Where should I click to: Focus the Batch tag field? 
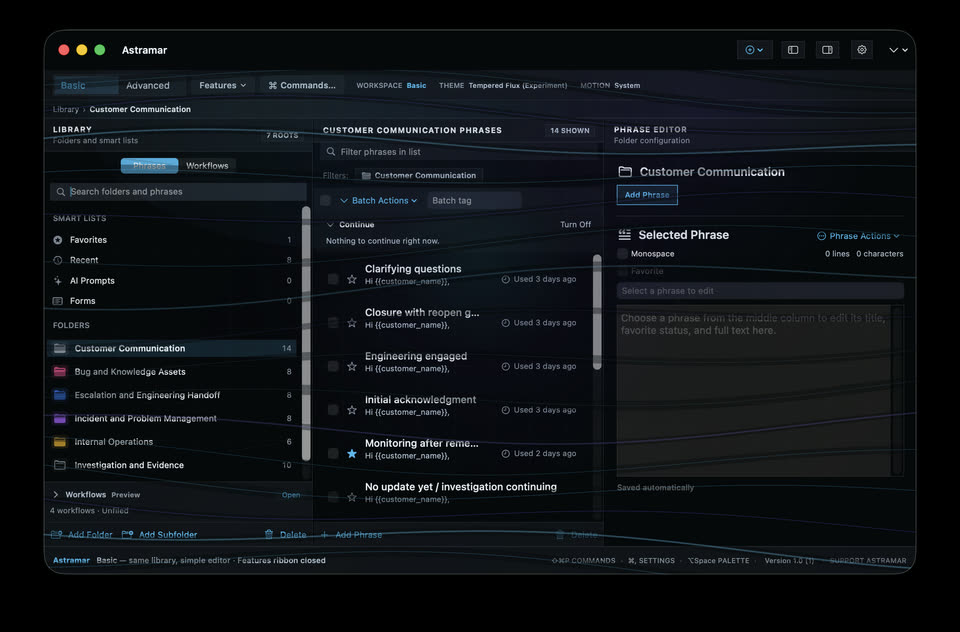click(x=473, y=201)
